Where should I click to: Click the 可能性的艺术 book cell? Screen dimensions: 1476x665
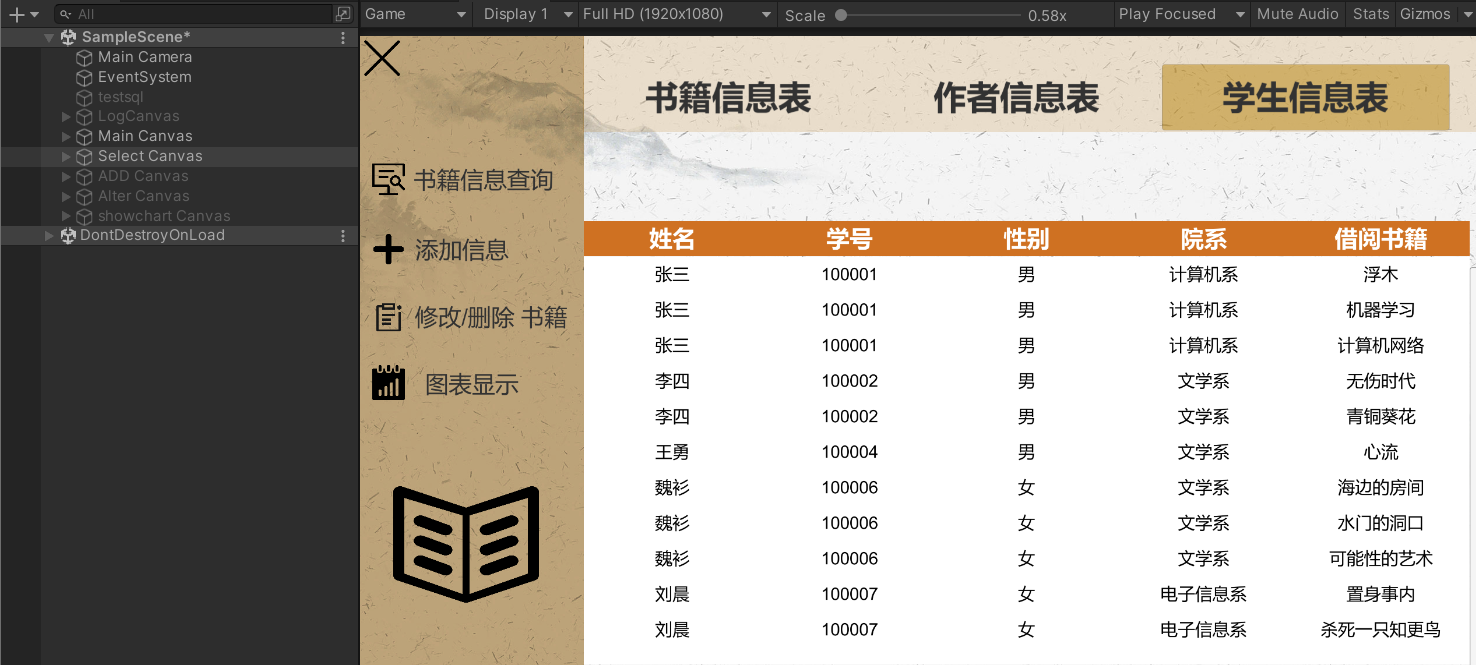click(x=1381, y=559)
